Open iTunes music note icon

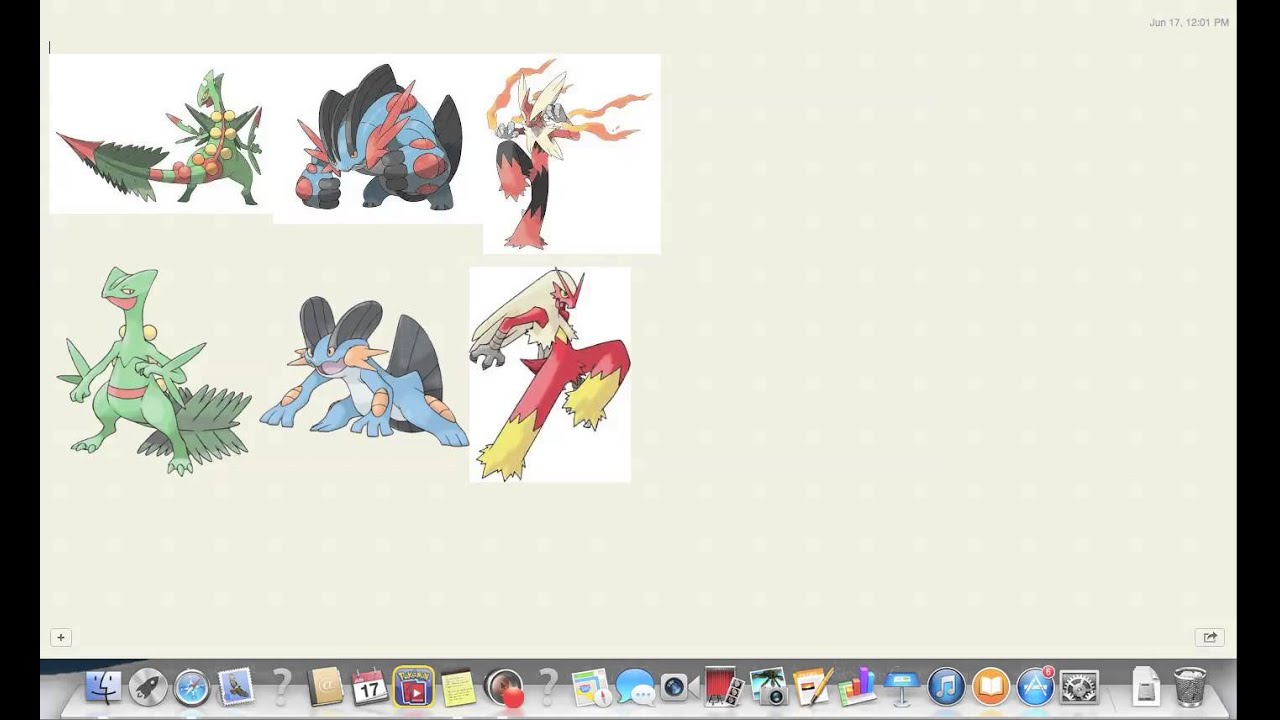[945, 687]
